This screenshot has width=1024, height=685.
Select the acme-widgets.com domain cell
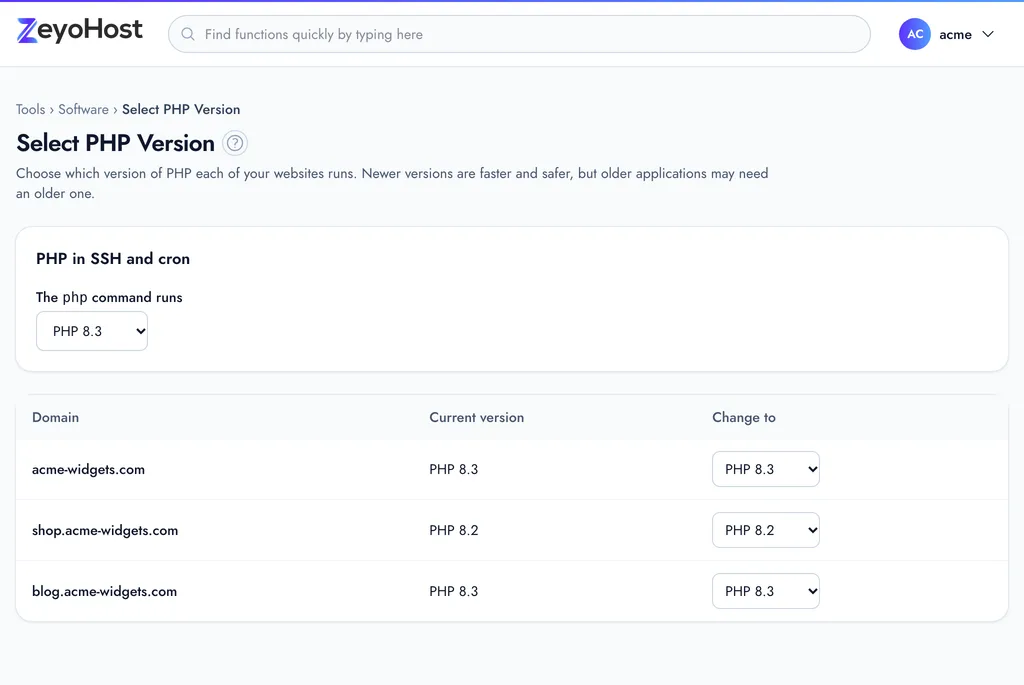(88, 470)
